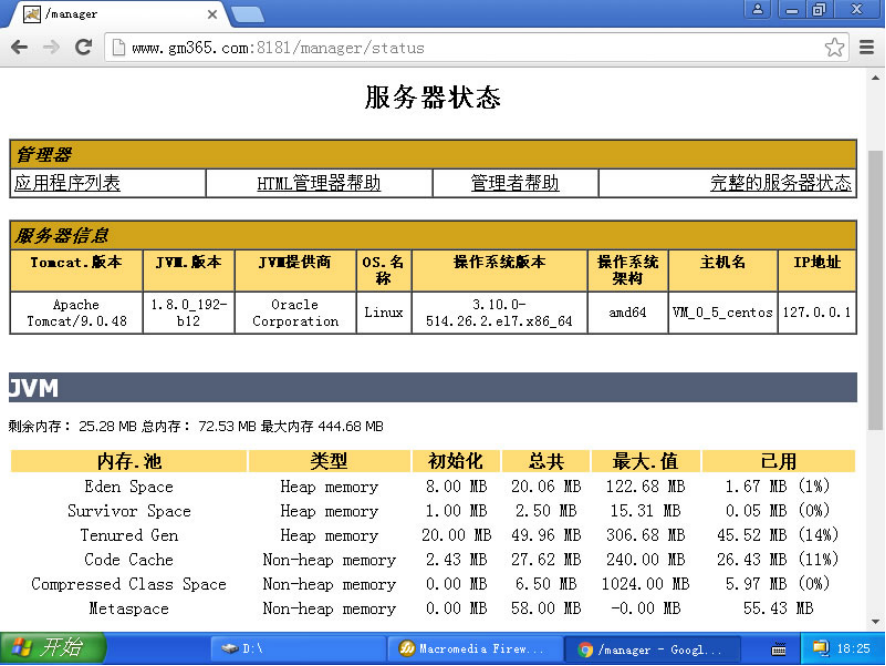The width and height of the screenshot is (886, 666).
Task: Click the JVM section header
Action: click(x=433, y=388)
